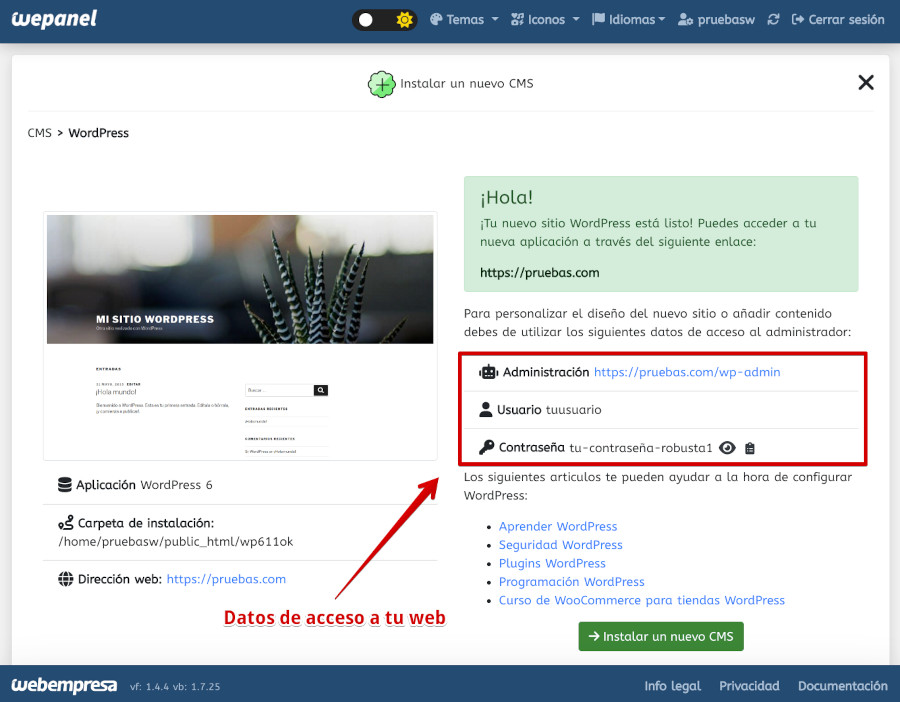Click the Administración robot icon

tap(488, 372)
